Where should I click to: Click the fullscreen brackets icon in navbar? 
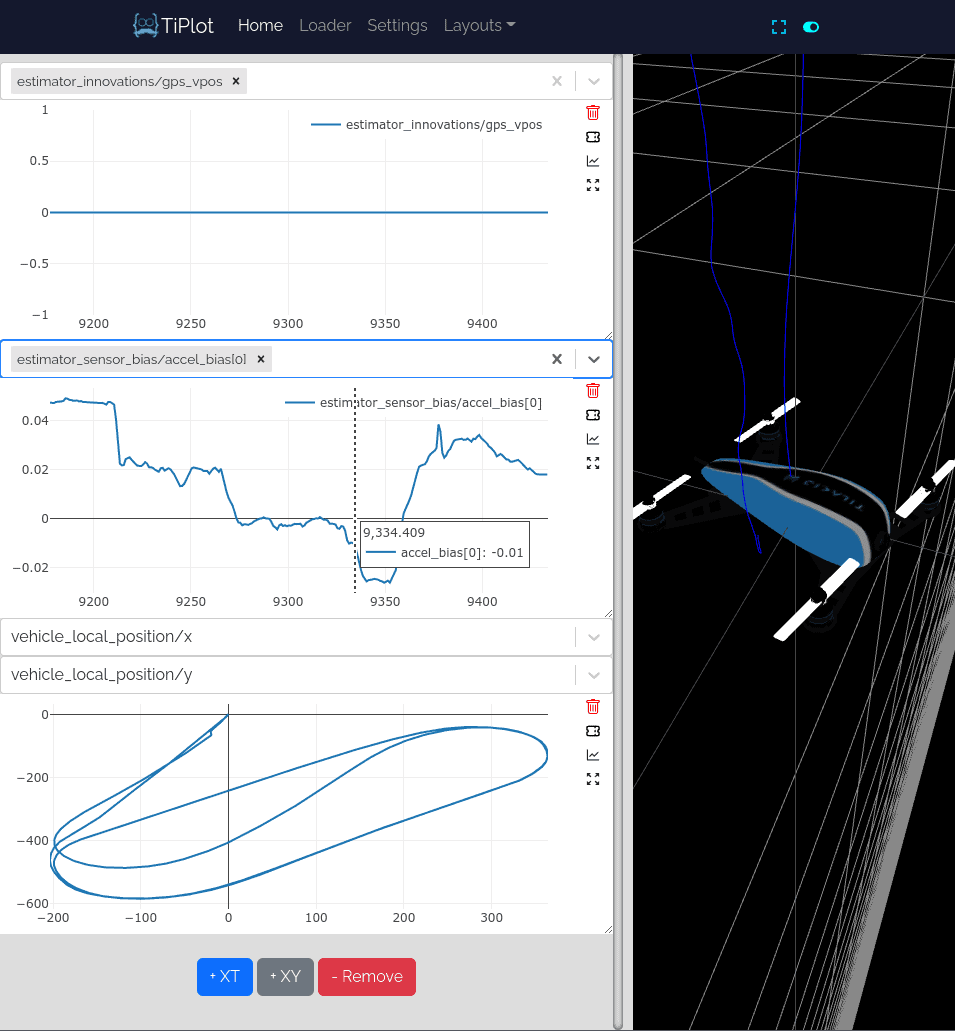779,27
